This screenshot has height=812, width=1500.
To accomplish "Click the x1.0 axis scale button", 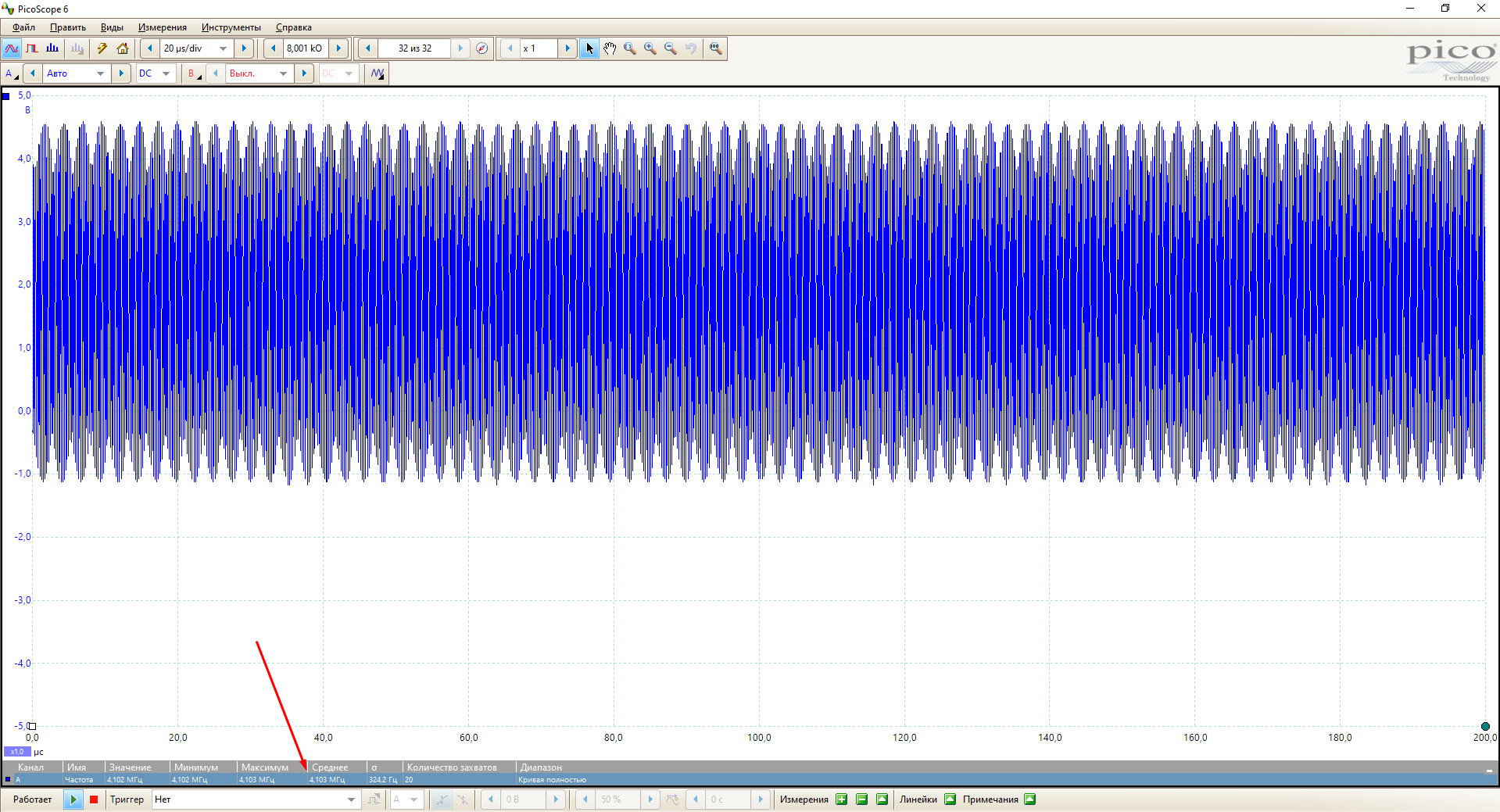I will click(17, 752).
